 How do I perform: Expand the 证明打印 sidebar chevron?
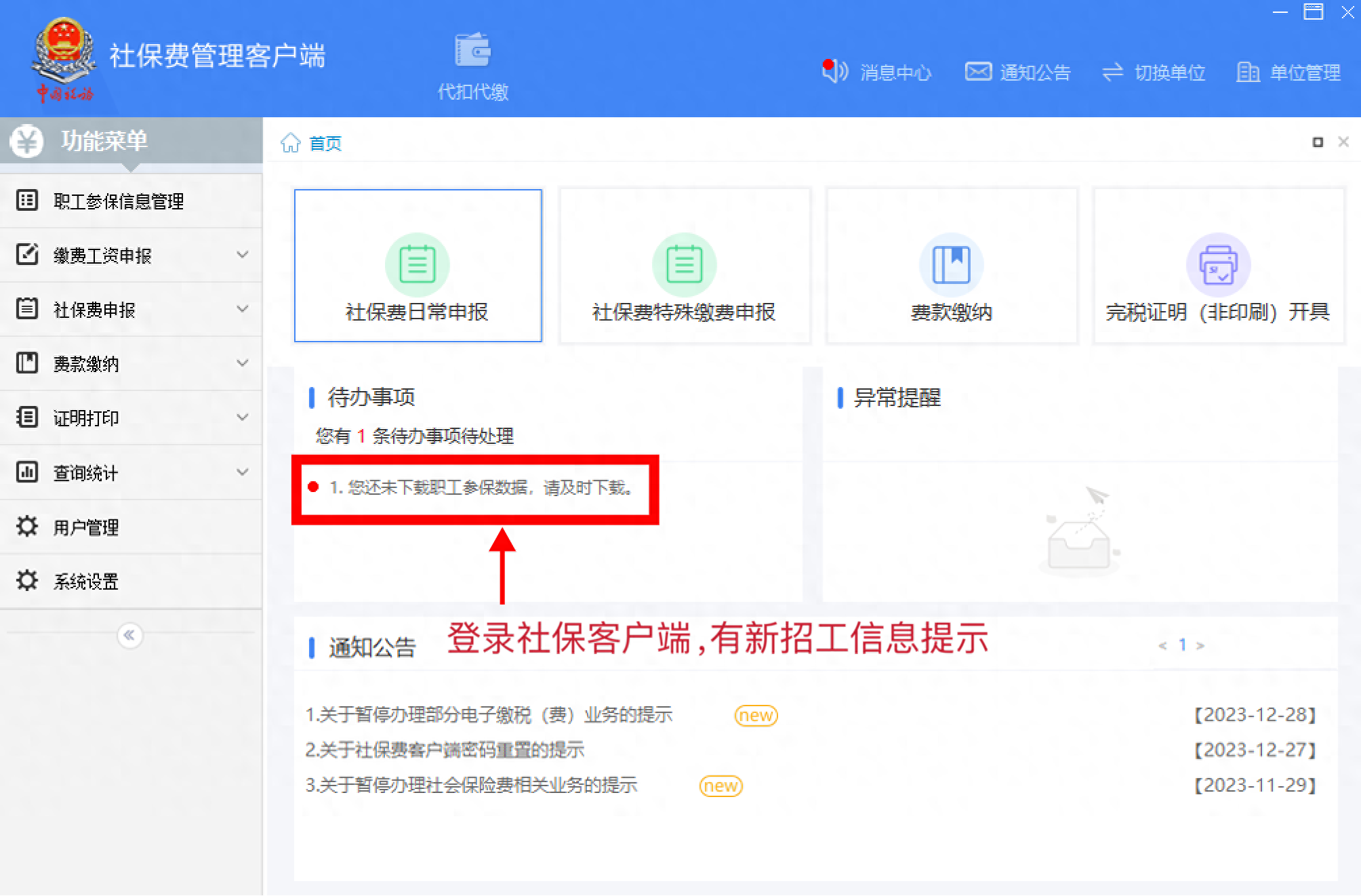click(242, 418)
